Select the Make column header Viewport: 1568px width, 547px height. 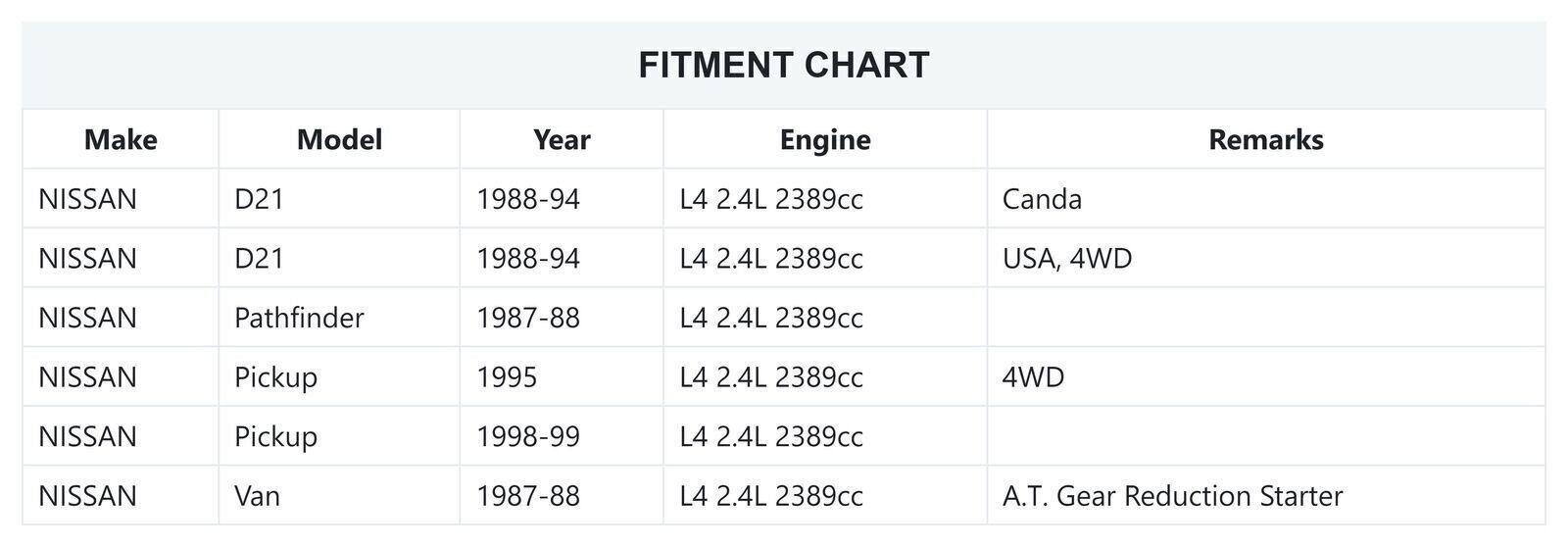(x=121, y=139)
